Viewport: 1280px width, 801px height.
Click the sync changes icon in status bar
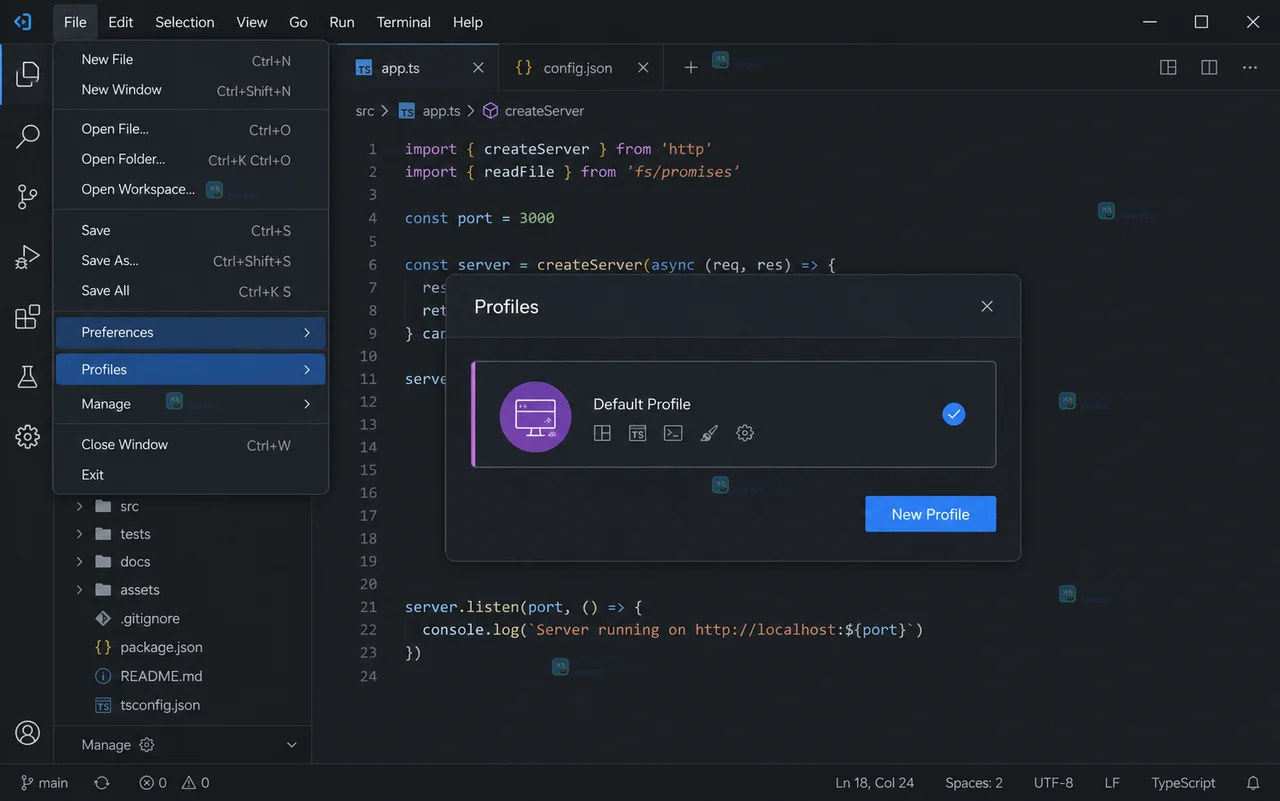pyautogui.click(x=102, y=783)
